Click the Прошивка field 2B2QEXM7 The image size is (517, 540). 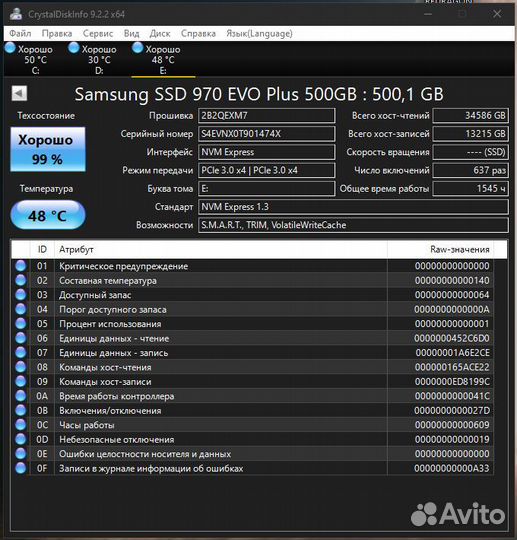click(267, 116)
